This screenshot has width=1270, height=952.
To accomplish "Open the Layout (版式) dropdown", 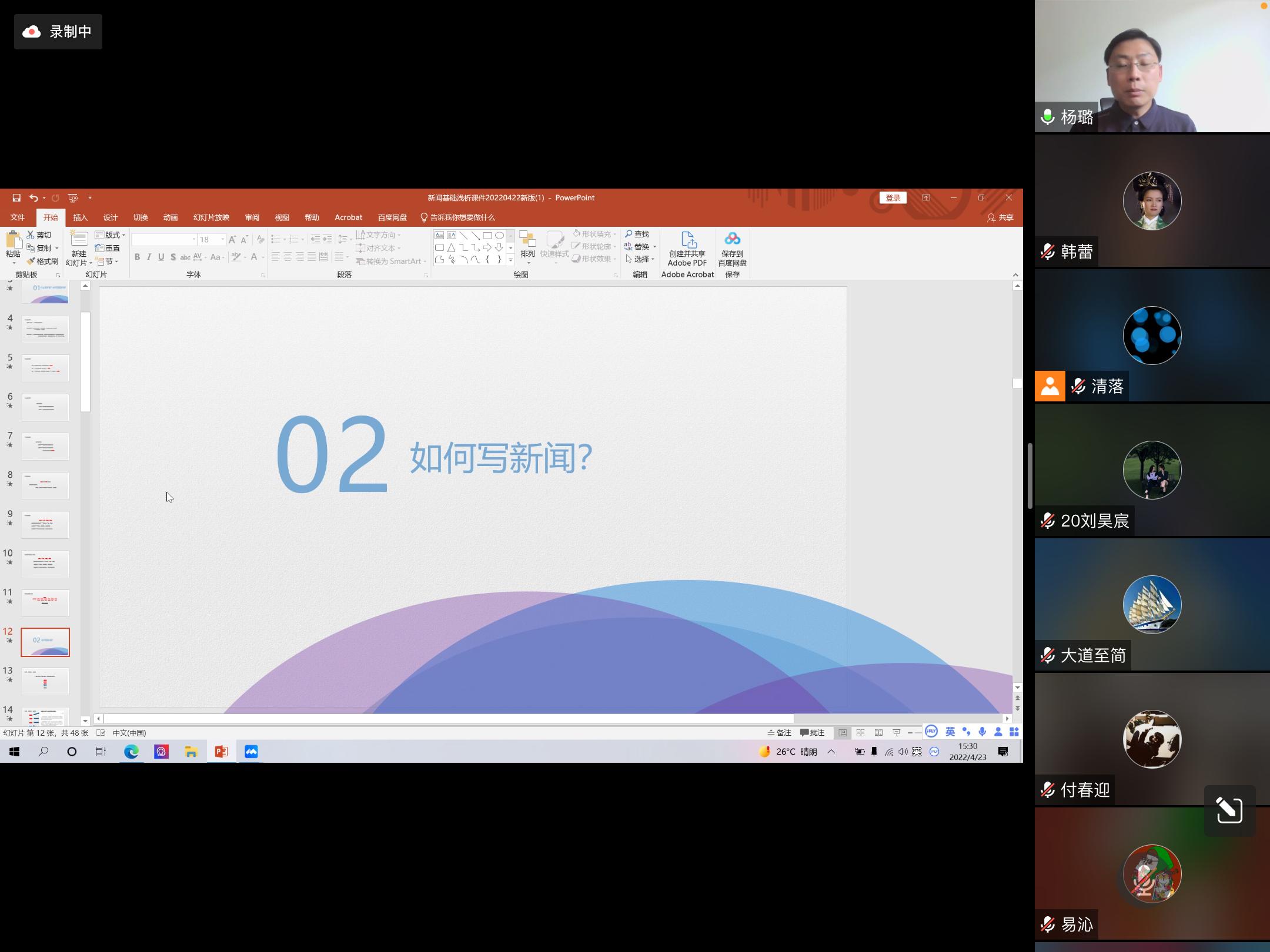I will pyautogui.click(x=110, y=235).
